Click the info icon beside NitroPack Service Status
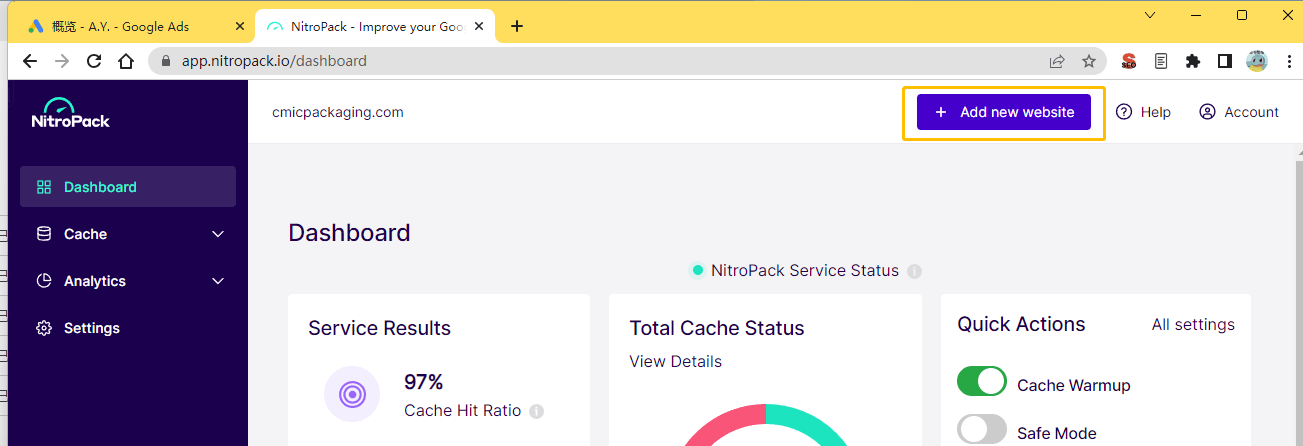The height and width of the screenshot is (446, 1303). point(914,271)
